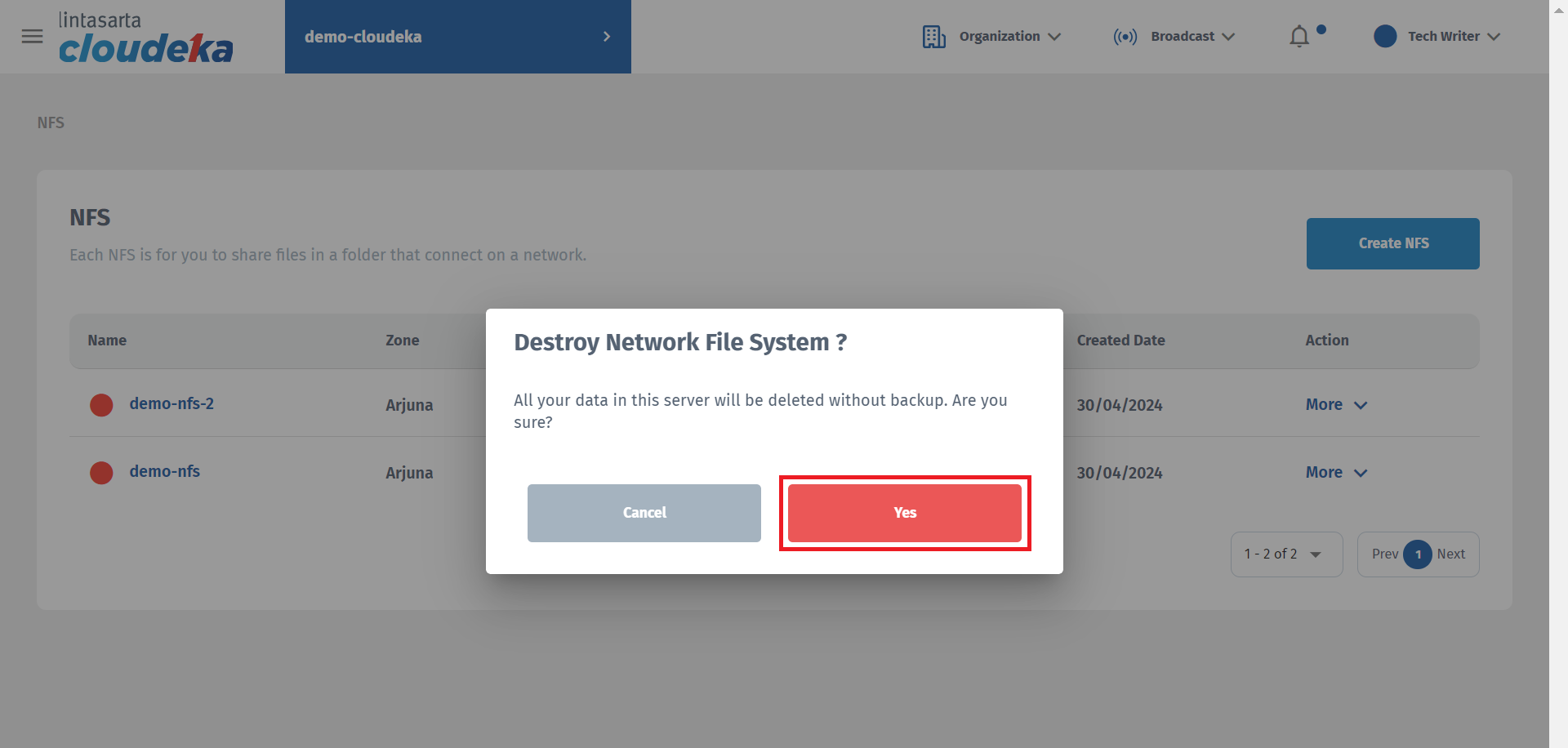Expand More actions for demo-nfs

tap(1336, 473)
